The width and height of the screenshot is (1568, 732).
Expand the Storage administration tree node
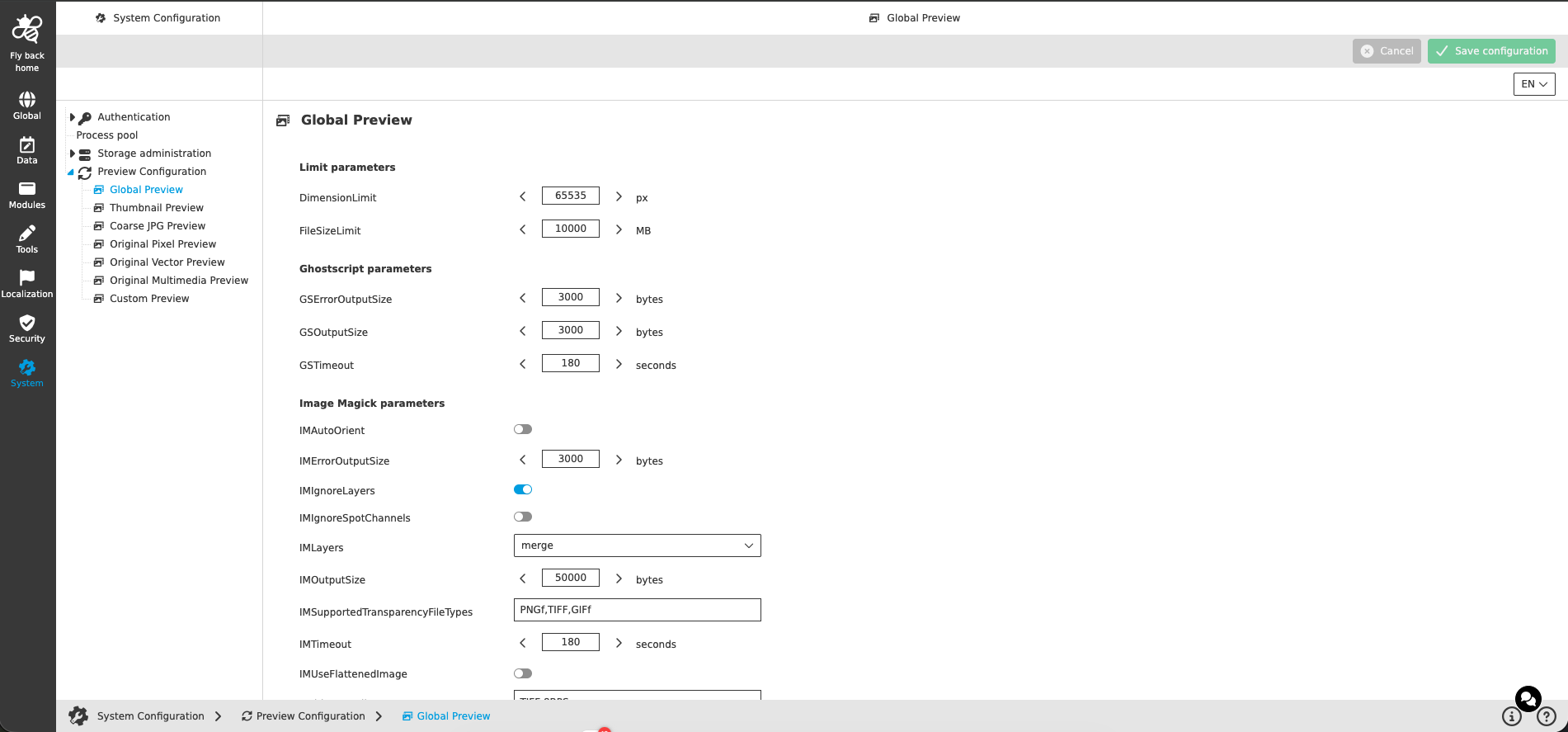click(73, 153)
